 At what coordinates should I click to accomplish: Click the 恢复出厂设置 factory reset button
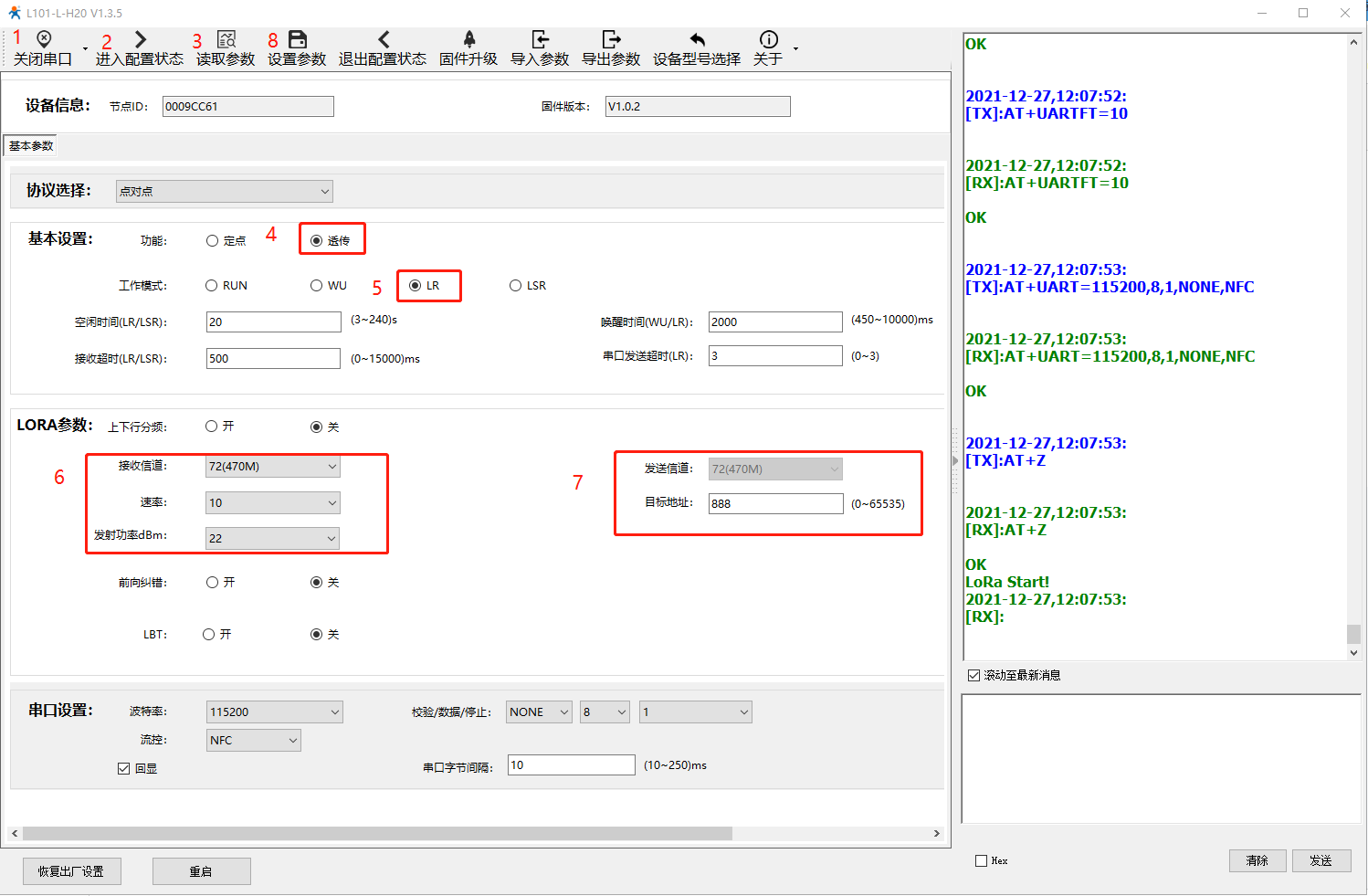click(72, 871)
